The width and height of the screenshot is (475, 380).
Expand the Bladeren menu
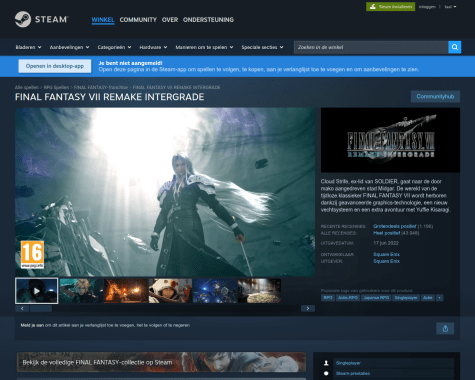[28, 47]
